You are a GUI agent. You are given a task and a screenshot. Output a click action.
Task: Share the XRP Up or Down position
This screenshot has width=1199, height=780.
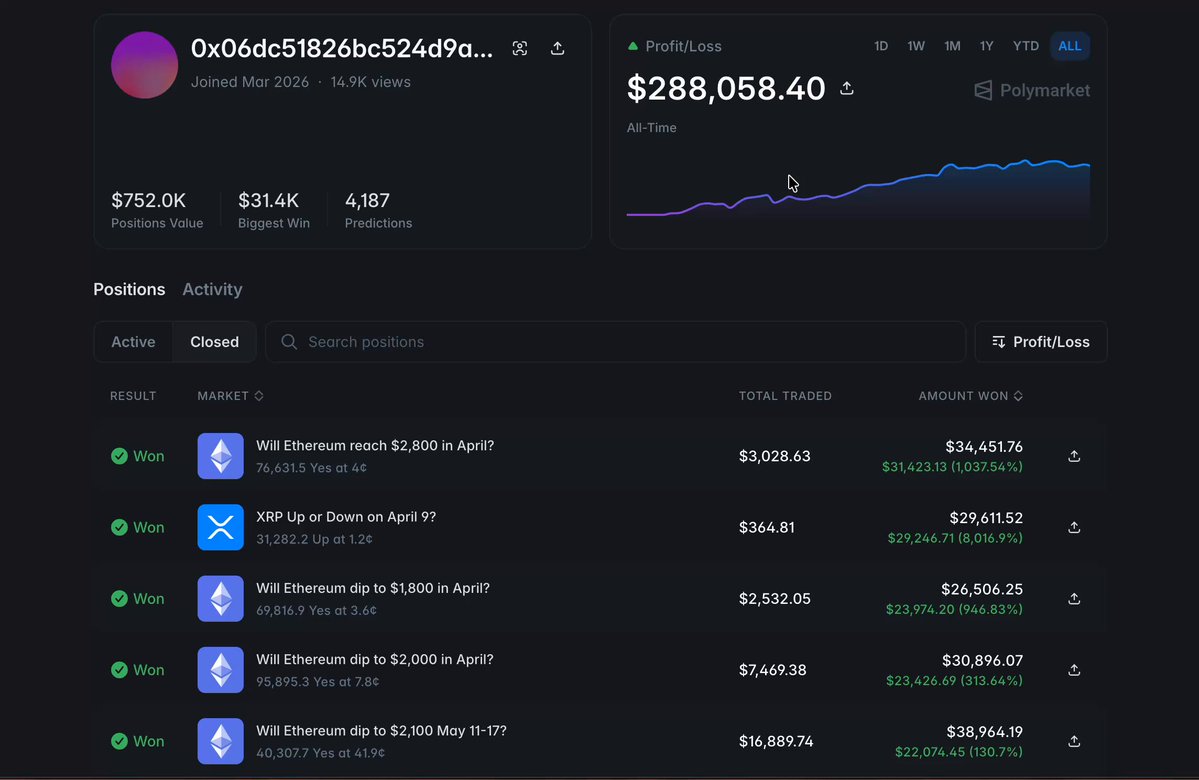(x=1074, y=528)
